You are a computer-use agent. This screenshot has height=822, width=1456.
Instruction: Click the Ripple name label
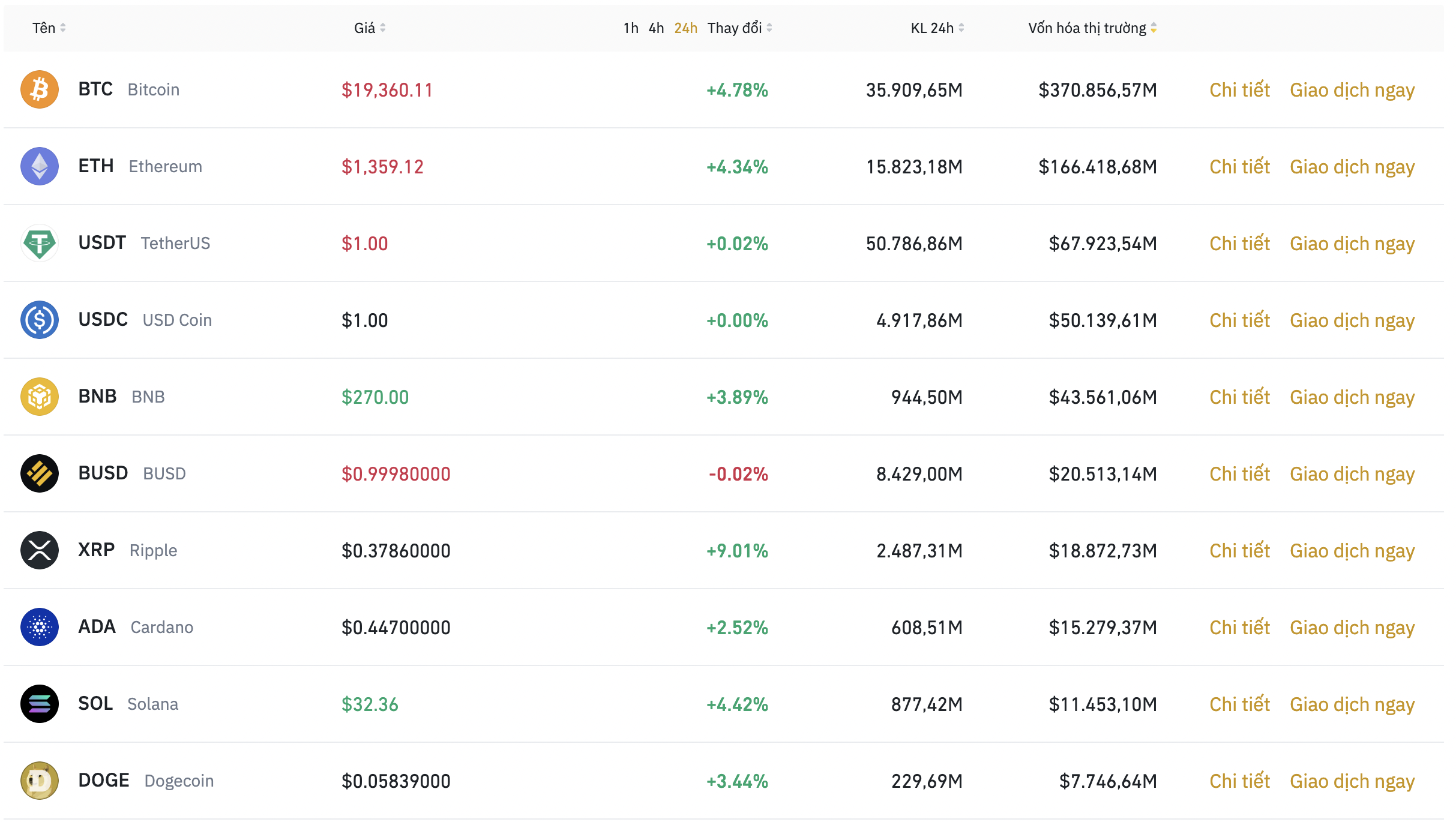(154, 551)
